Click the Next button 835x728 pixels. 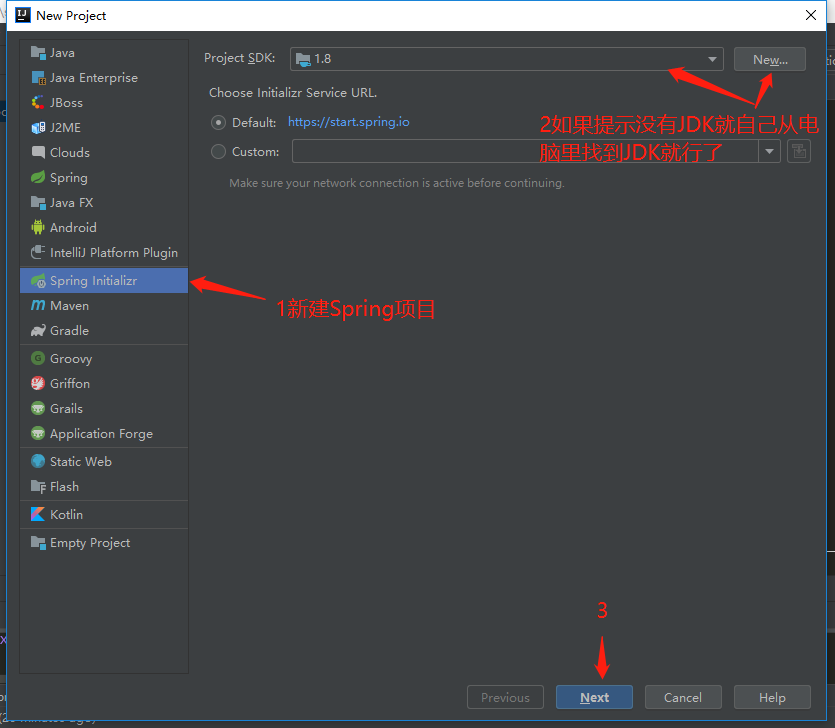point(594,697)
